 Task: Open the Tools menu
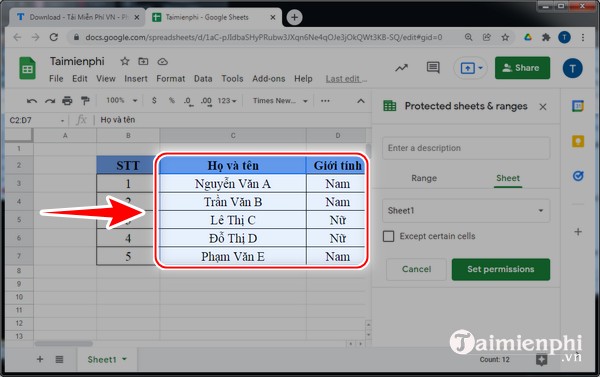232,79
